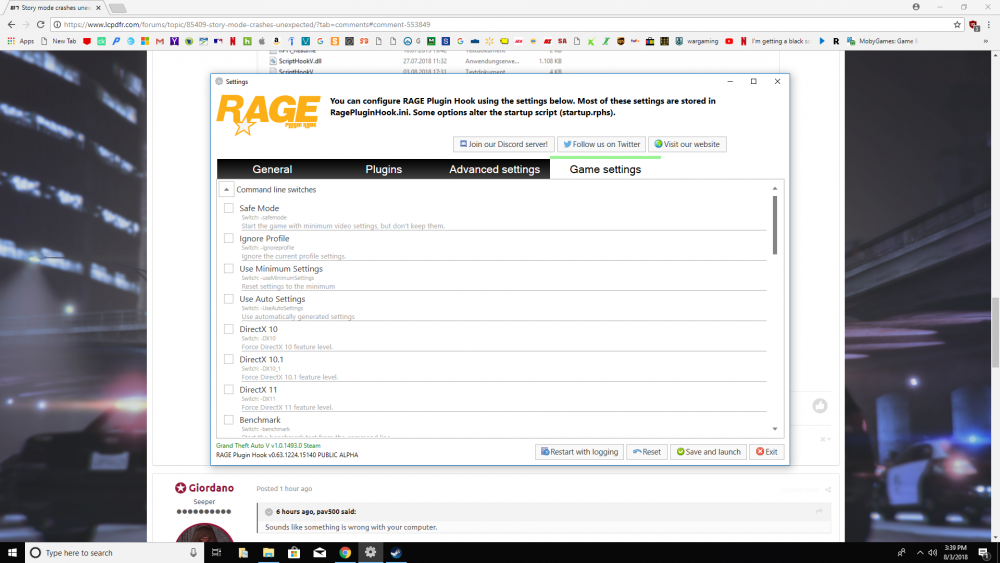Image resolution: width=1000 pixels, height=563 pixels.
Task: Click the Settings list scrollbar thumb
Action: tap(775, 225)
